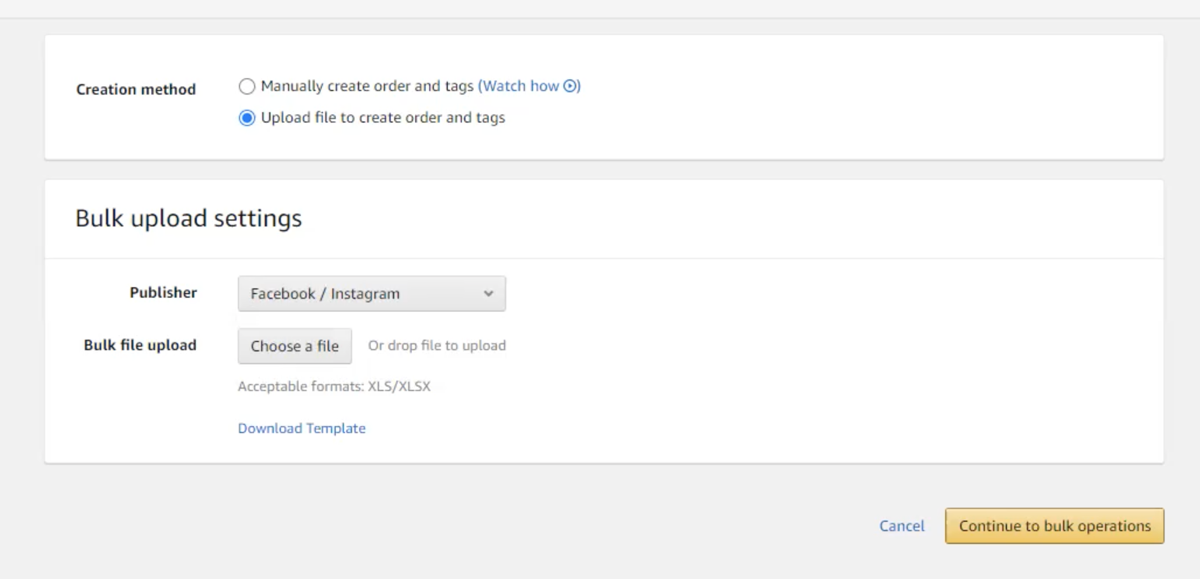
Task: Click Continue to bulk operations
Action: coord(1054,526)
